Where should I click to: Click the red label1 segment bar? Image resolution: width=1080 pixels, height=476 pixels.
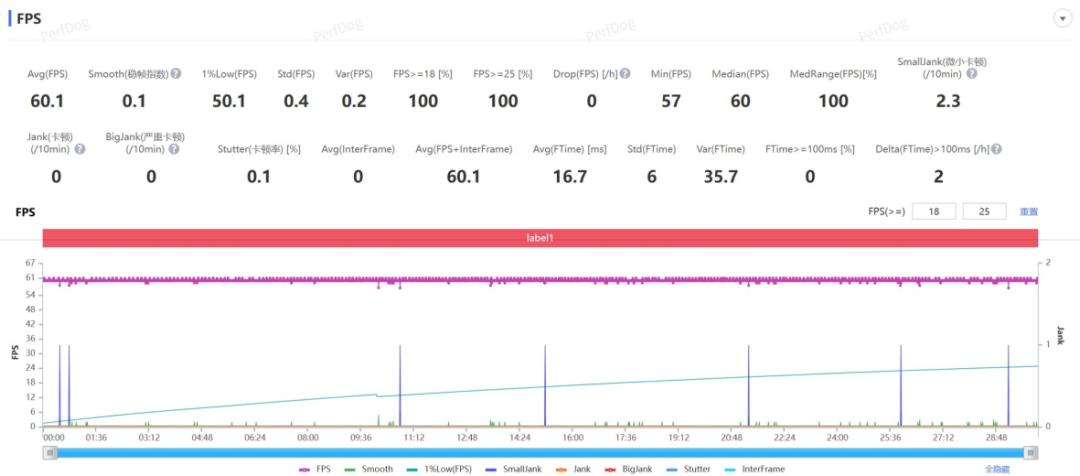[540, 238]
